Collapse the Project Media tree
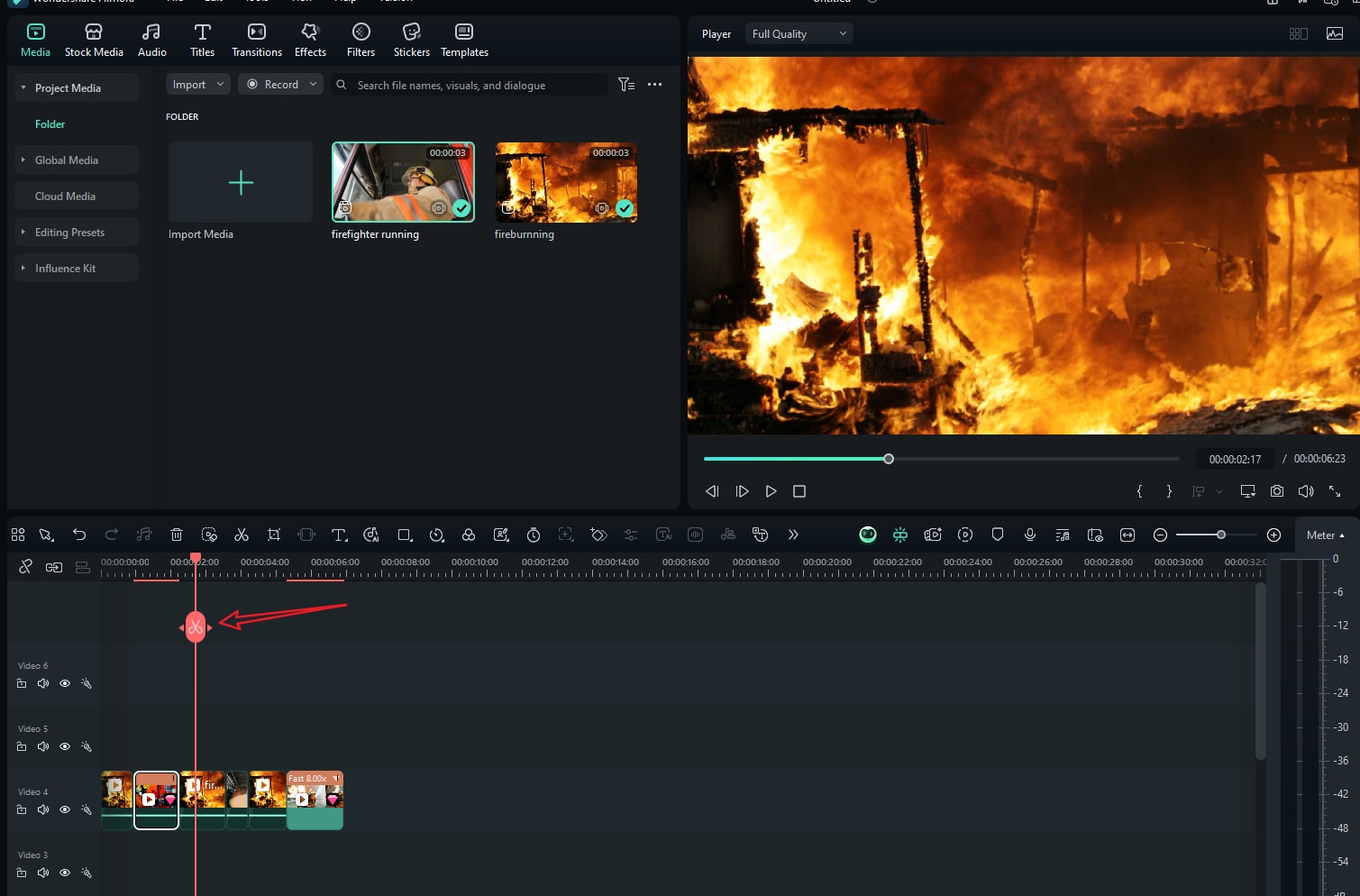Screen dimensions: 1360x896 23,88
